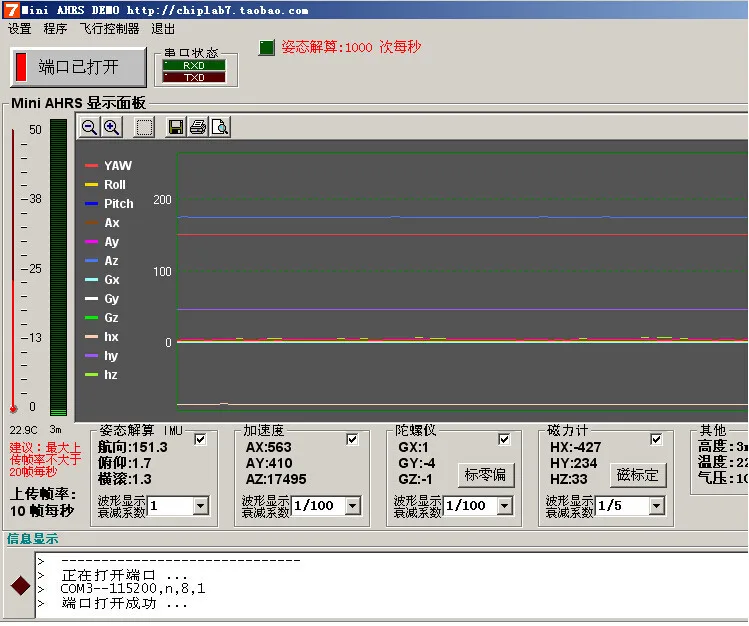Click the COM3--115200,n,8,1 log line
This screenshot has width=749, height=626.
tap(133, 588)
